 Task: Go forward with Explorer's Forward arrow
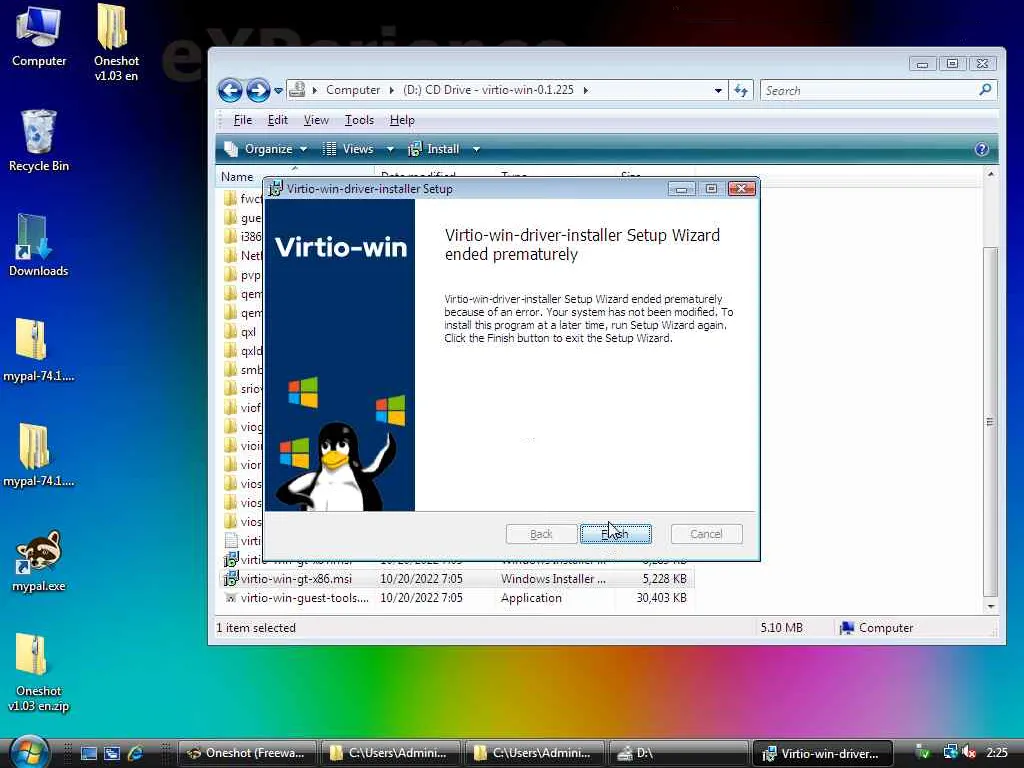(x=258, y=90)
